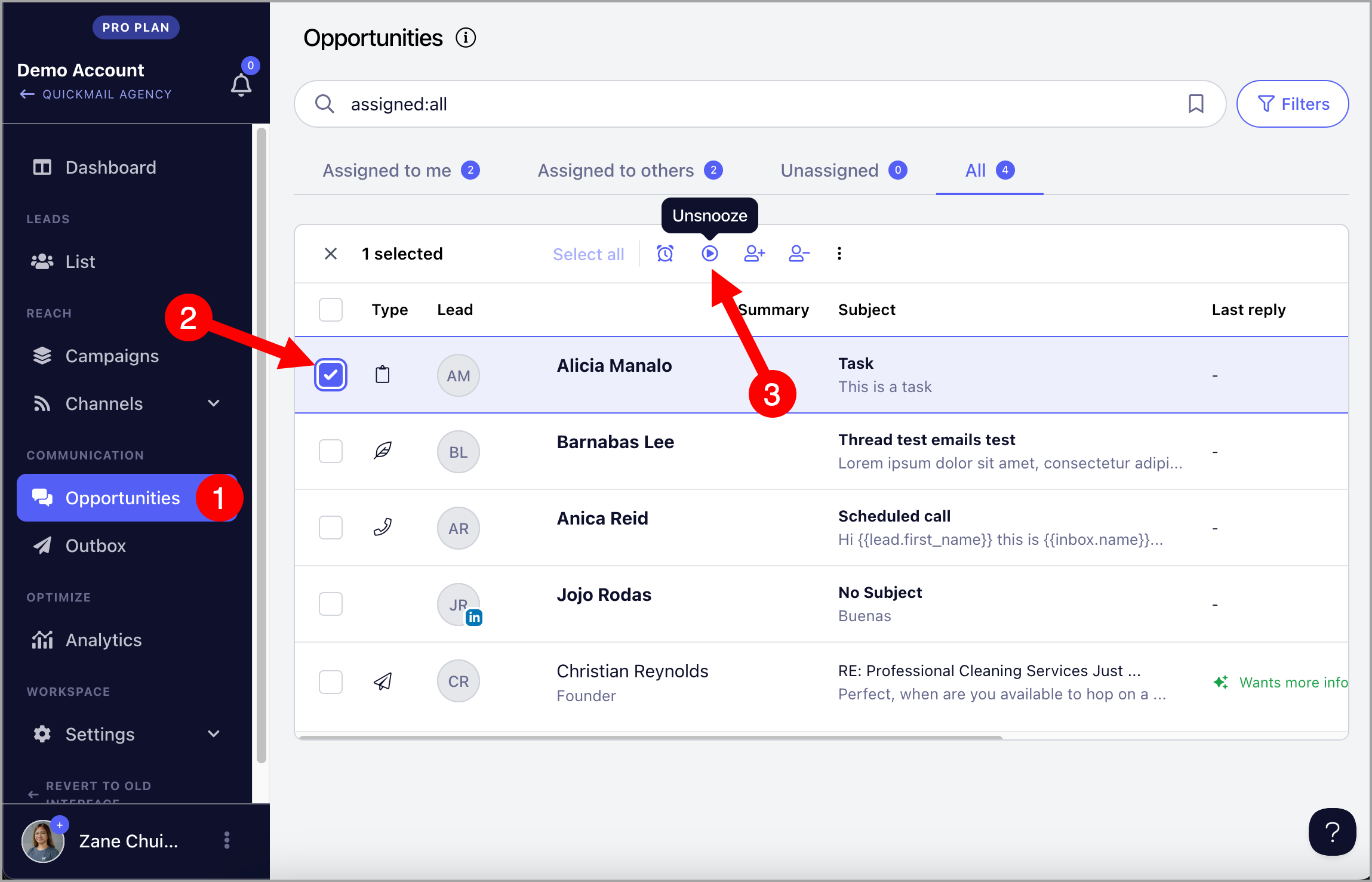Click the AM avatar of Alicia Manalo
Image resolution: width=1372 pixels, height=882 pixels.
[x=459, y=375]
